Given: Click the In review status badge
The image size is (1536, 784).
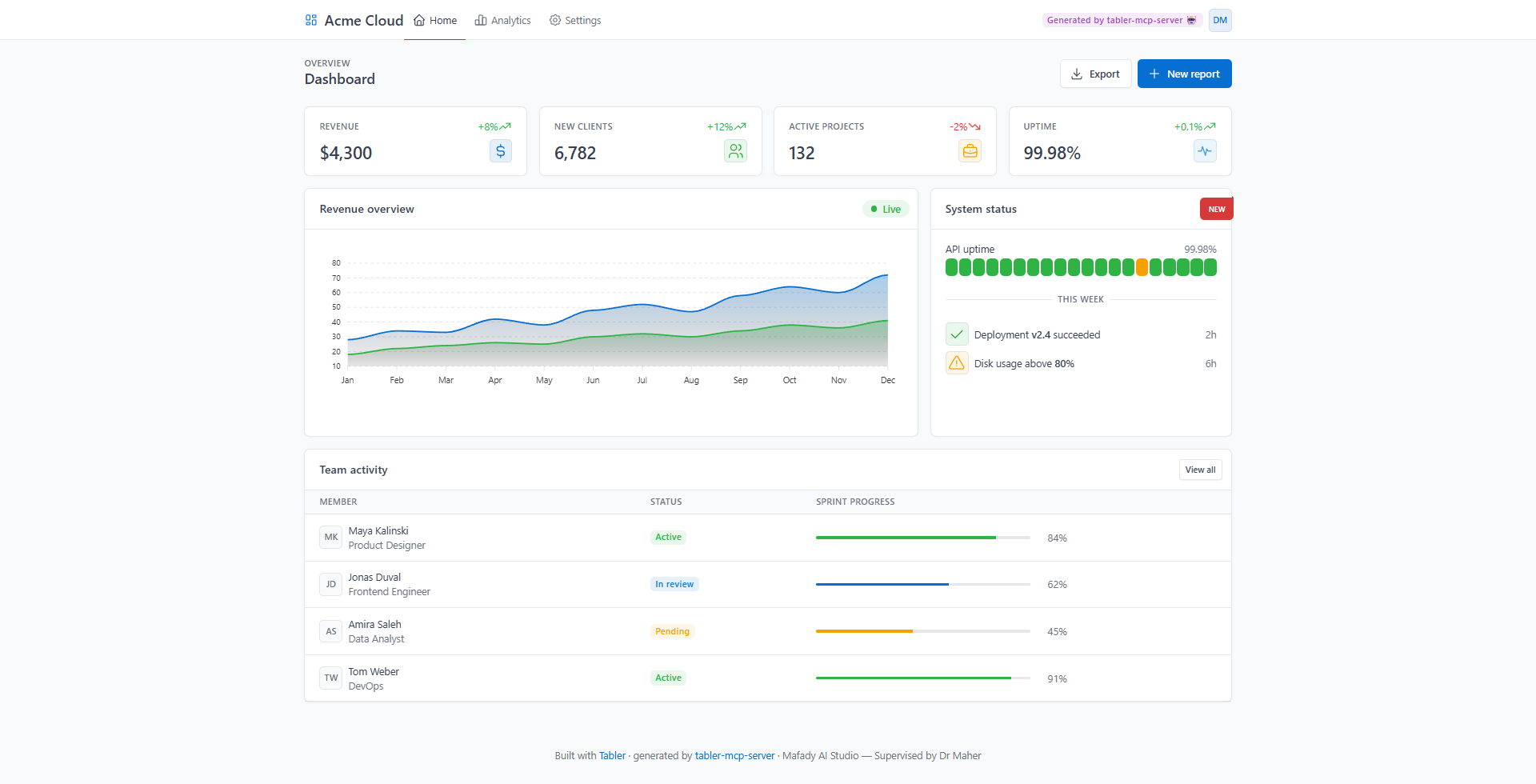Looking at the screenshot, I should point(674,584).
